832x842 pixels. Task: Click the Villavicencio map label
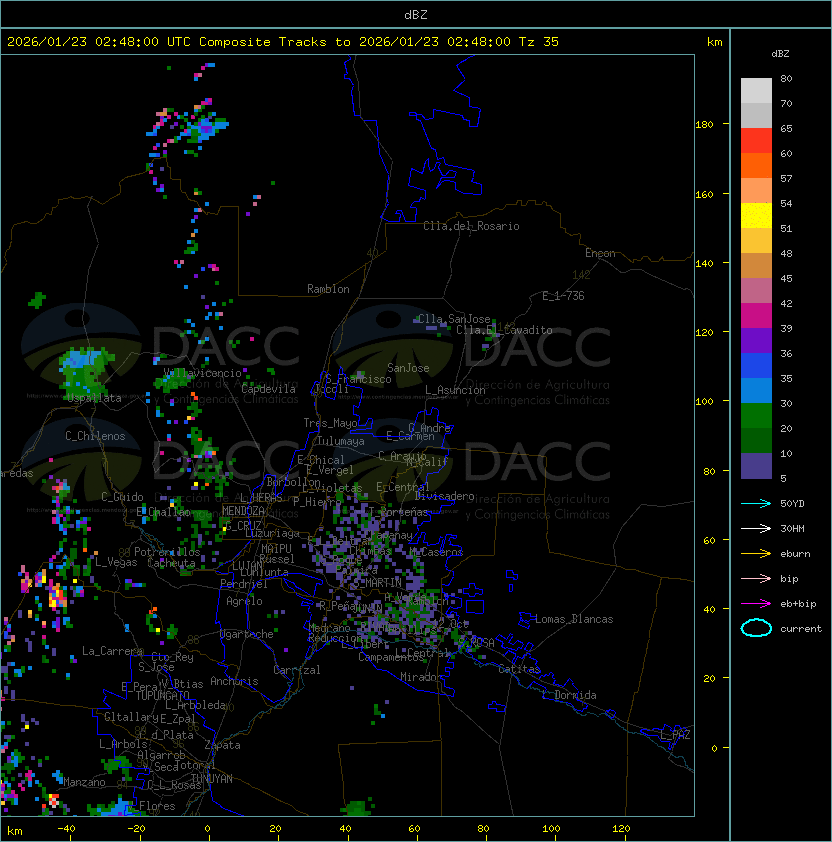click(202, 373)
